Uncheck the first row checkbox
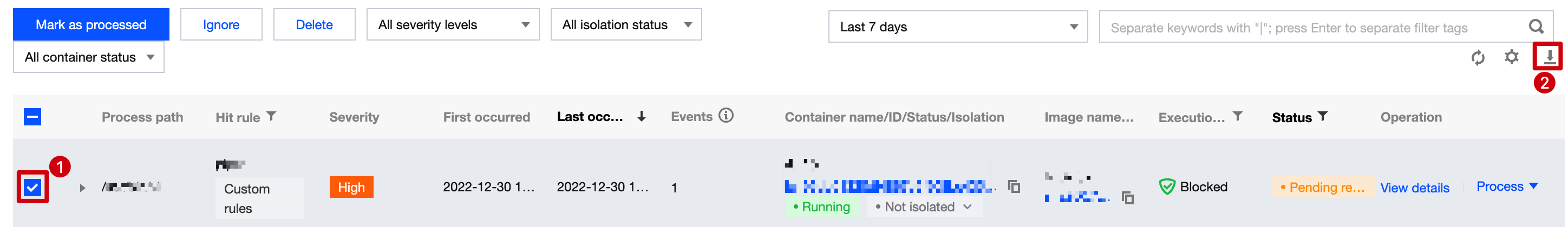Screen dimensions: 1568x227 pyautogui.click(x=33, y=187)
